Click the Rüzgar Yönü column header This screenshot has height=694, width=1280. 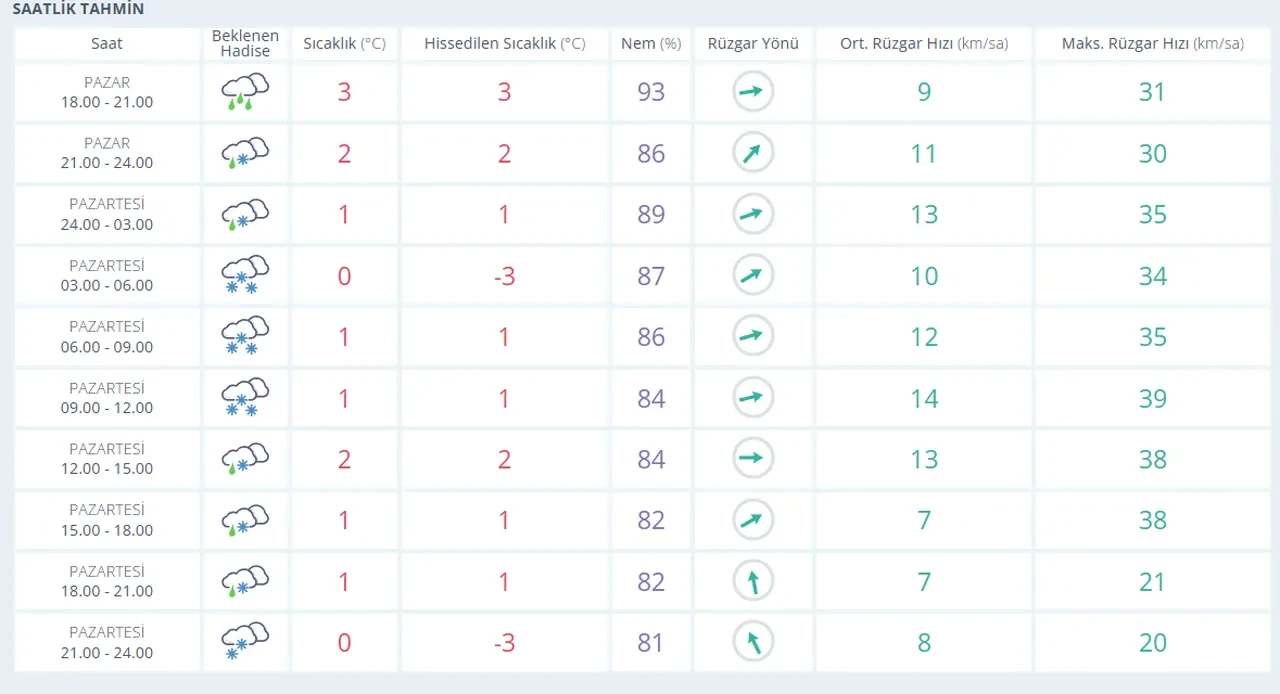pyautogui.click(x=752, y=44)
